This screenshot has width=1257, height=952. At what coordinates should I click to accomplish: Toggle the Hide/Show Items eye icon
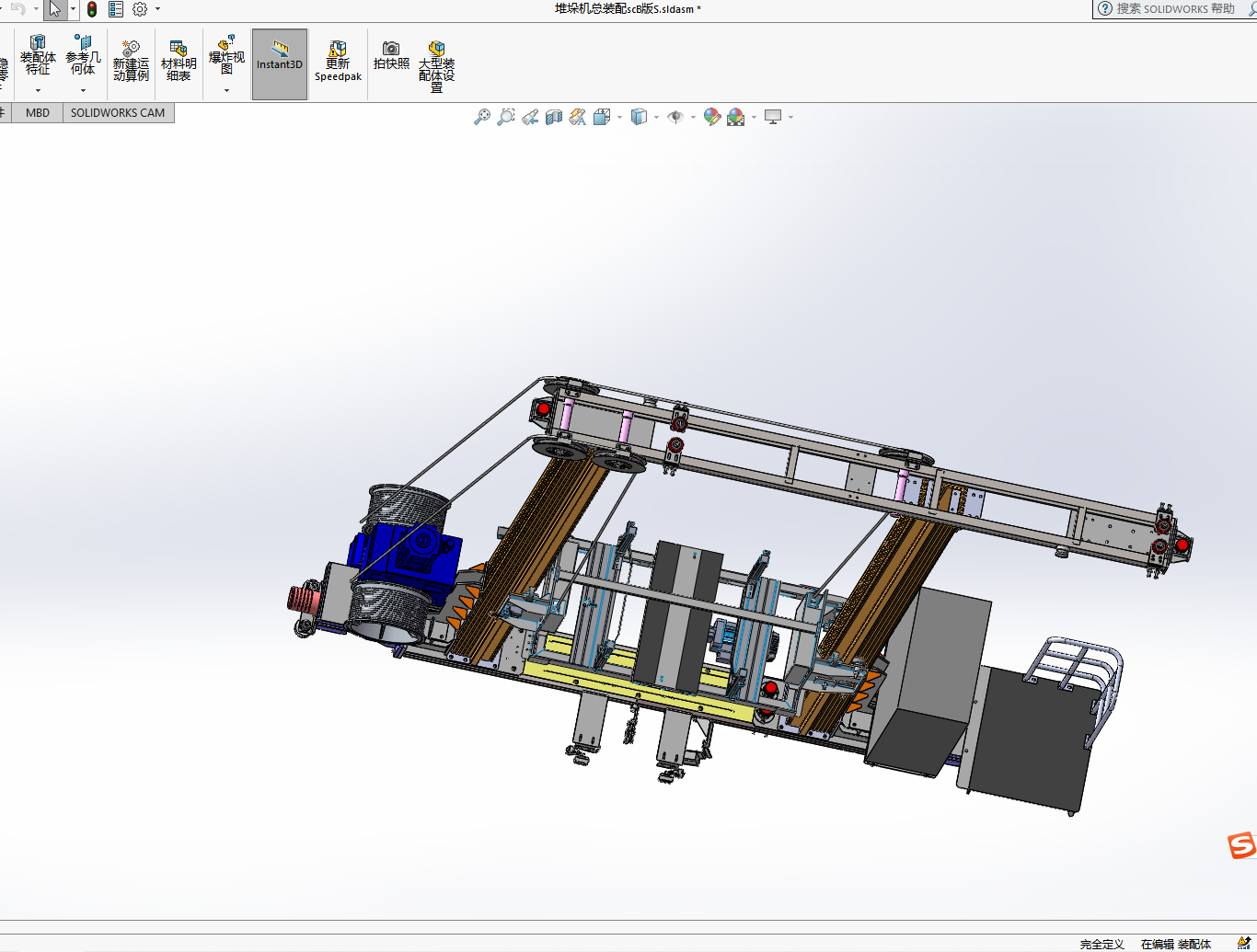(675, 117)
